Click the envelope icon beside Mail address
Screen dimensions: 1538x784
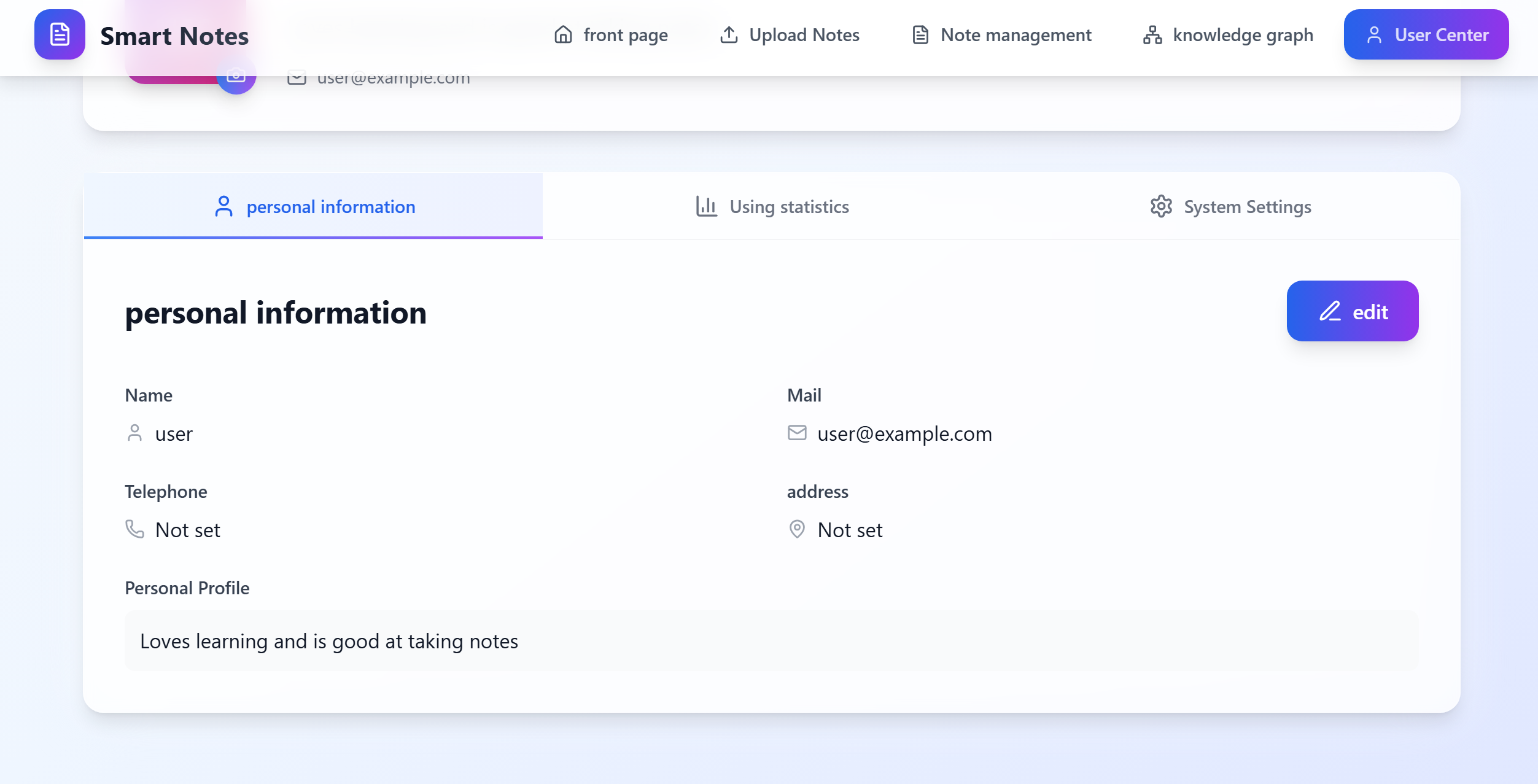click(797, 433)
